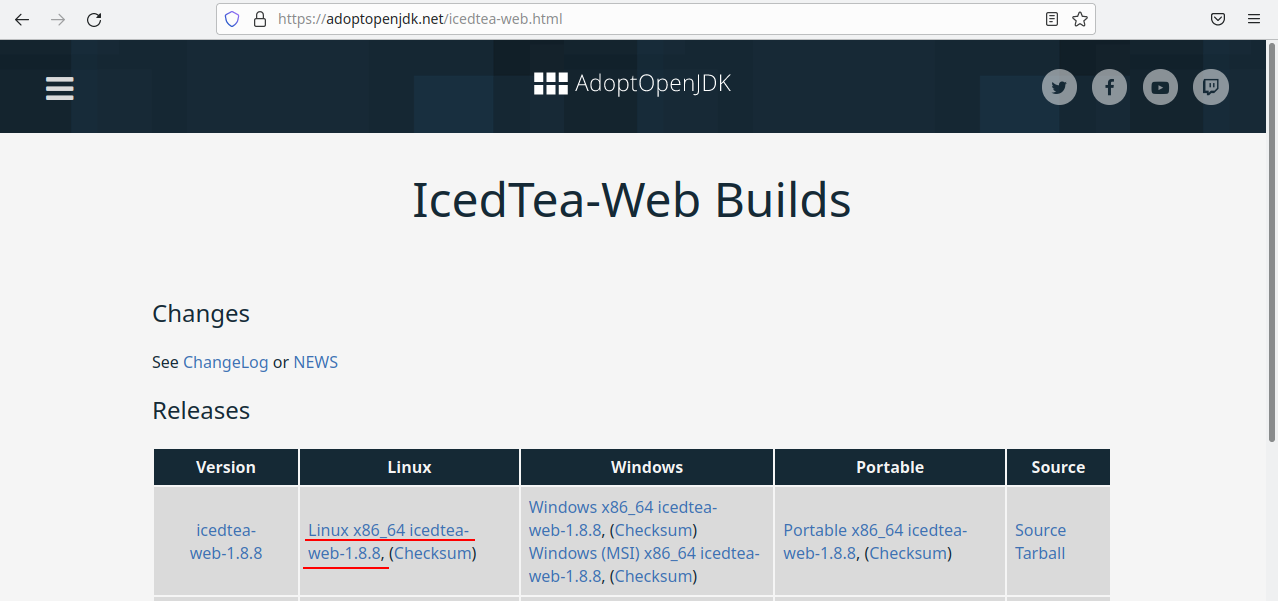1278x601 pixels.
Task: Download Linux x86_64 icedtea-web-1.8.8
Action: (x=388, y=541)
